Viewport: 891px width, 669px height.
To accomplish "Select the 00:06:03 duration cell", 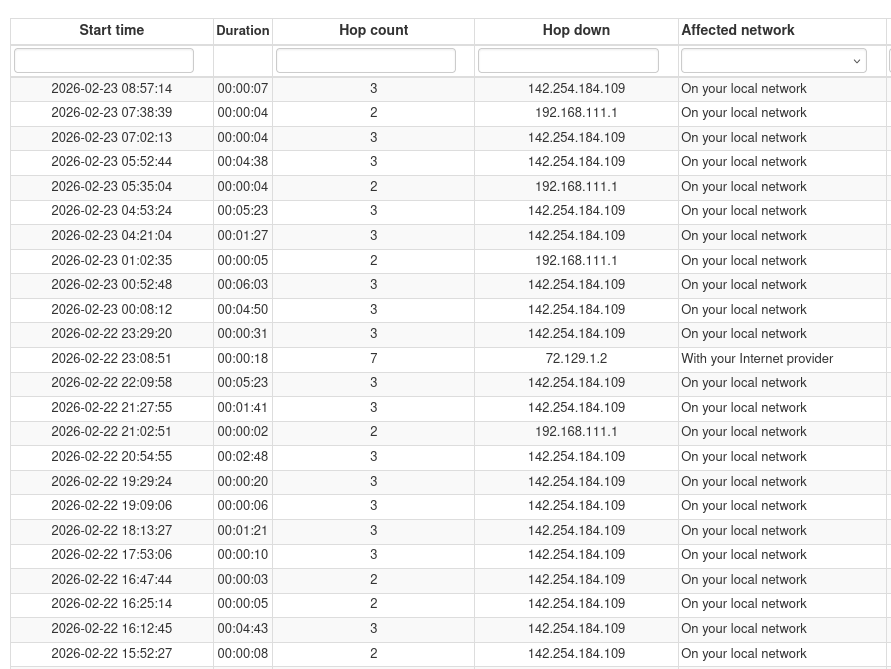I will tap(243, 285).
